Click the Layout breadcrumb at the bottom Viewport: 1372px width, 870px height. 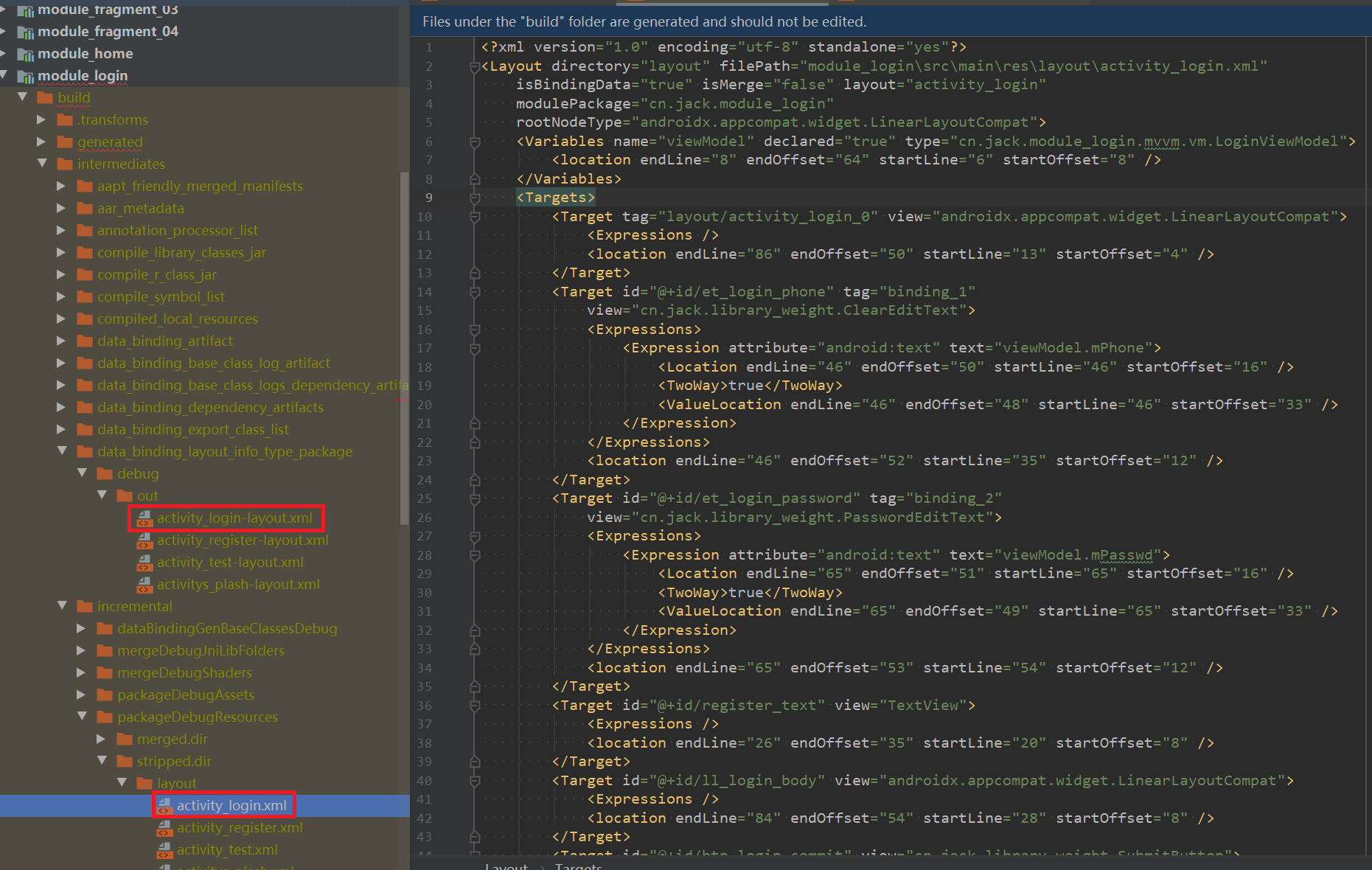506,866
